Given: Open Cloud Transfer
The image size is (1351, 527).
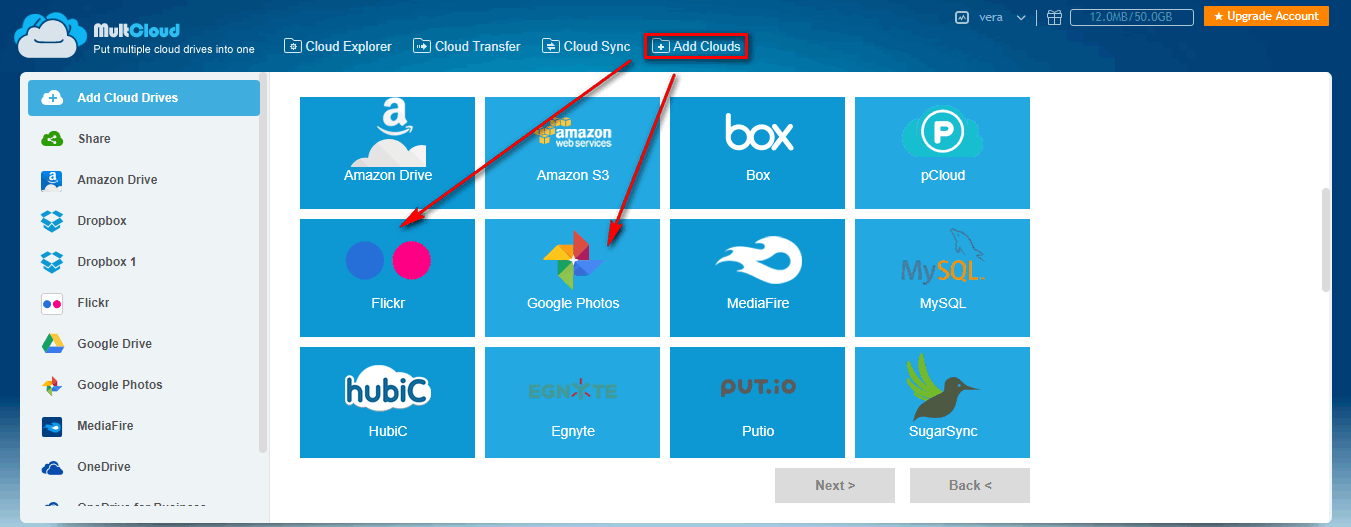Looking at the screenshot, I should click(x=467, y=46).
